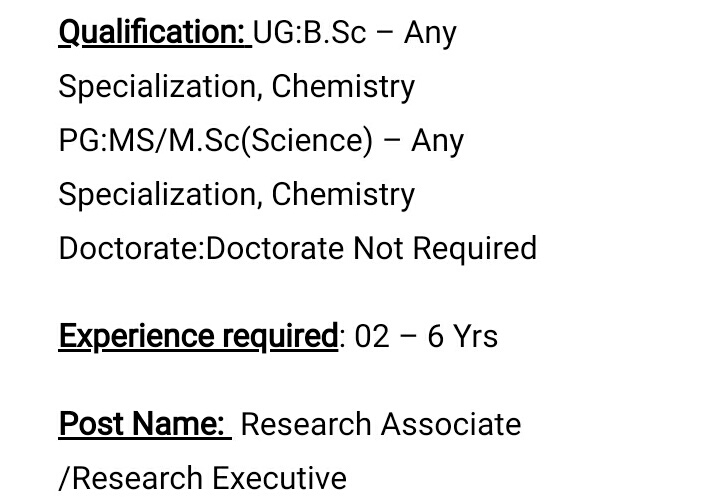Viewport: 712px width, 498px height.
Task: Click the /Research Executive line
Action: tap(203, 478)
